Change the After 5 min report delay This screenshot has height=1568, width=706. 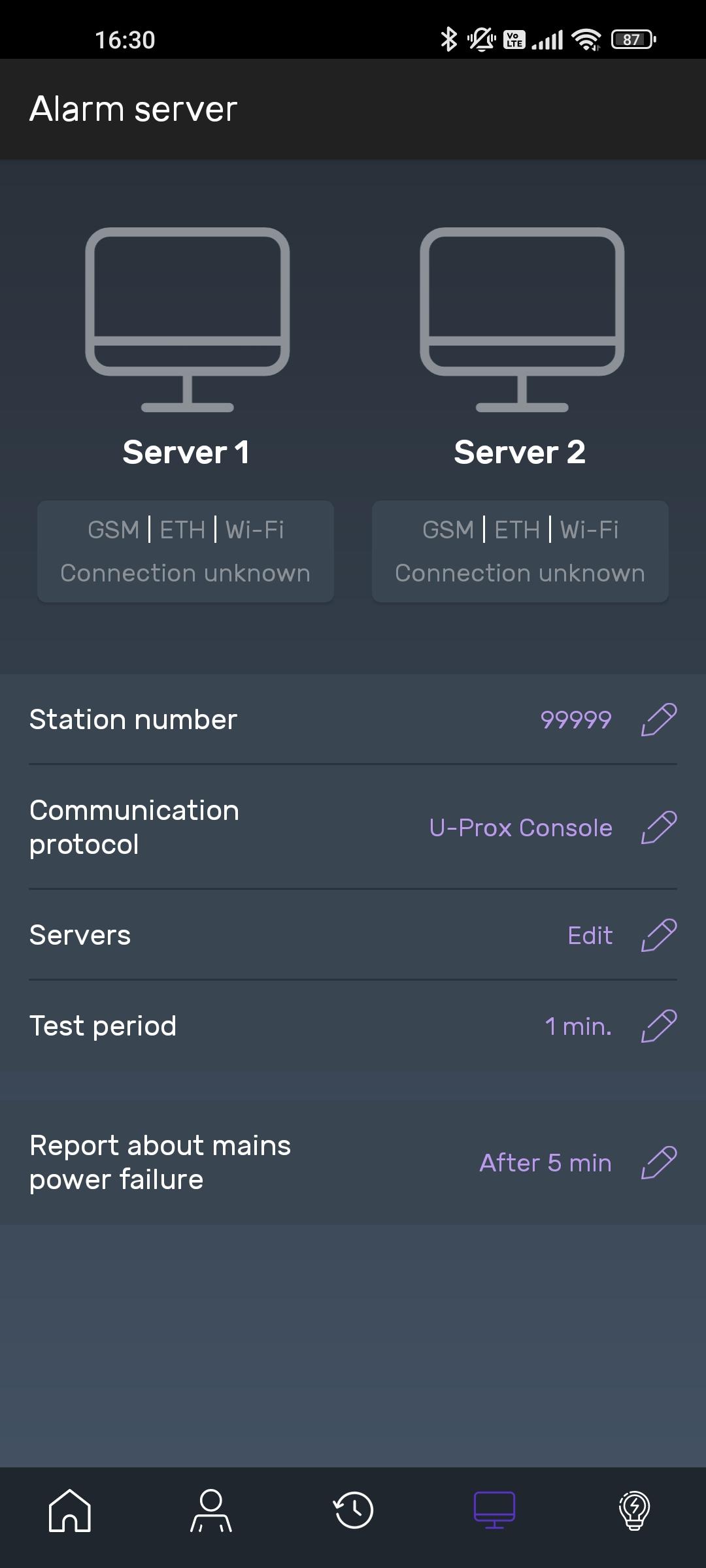tap(546, 1163)
